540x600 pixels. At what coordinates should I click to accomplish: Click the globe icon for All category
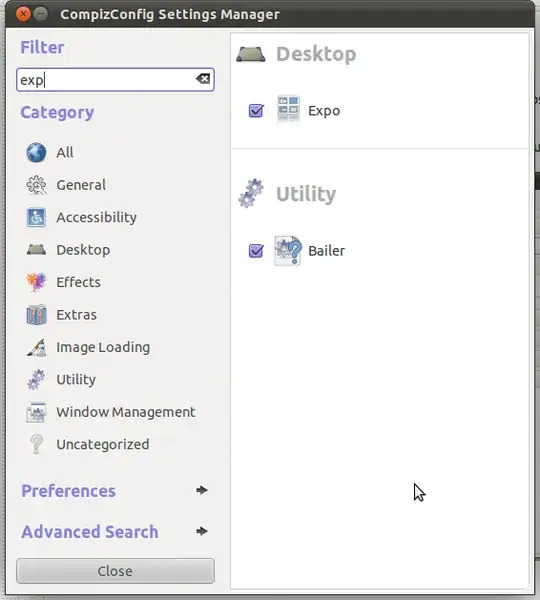click(36, 152)
